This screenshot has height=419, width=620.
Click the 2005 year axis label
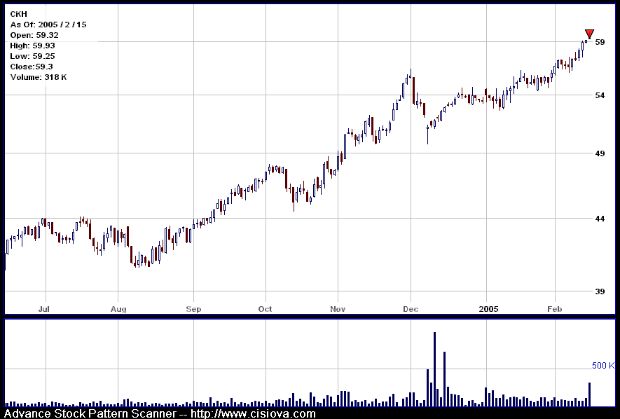click(x=488, y=309)
